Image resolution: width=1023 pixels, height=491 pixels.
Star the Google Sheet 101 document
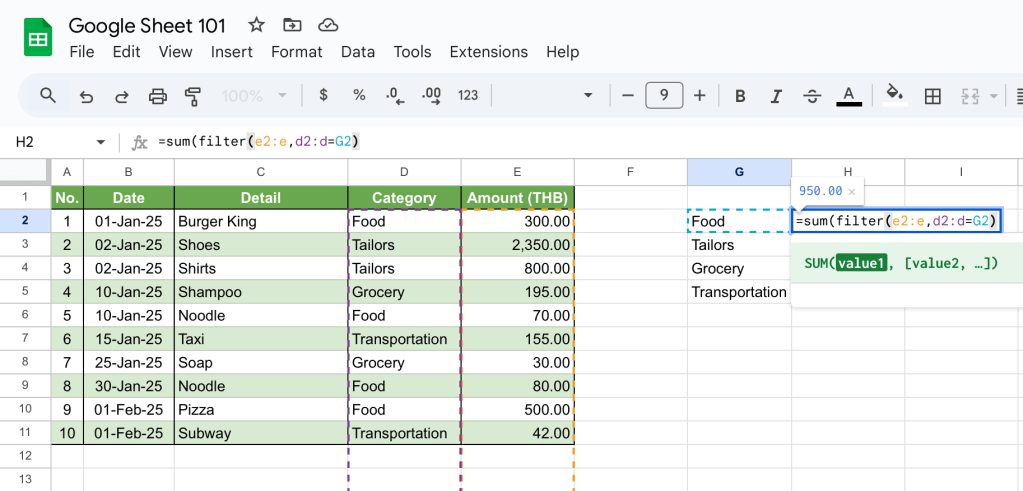(256, 25)
